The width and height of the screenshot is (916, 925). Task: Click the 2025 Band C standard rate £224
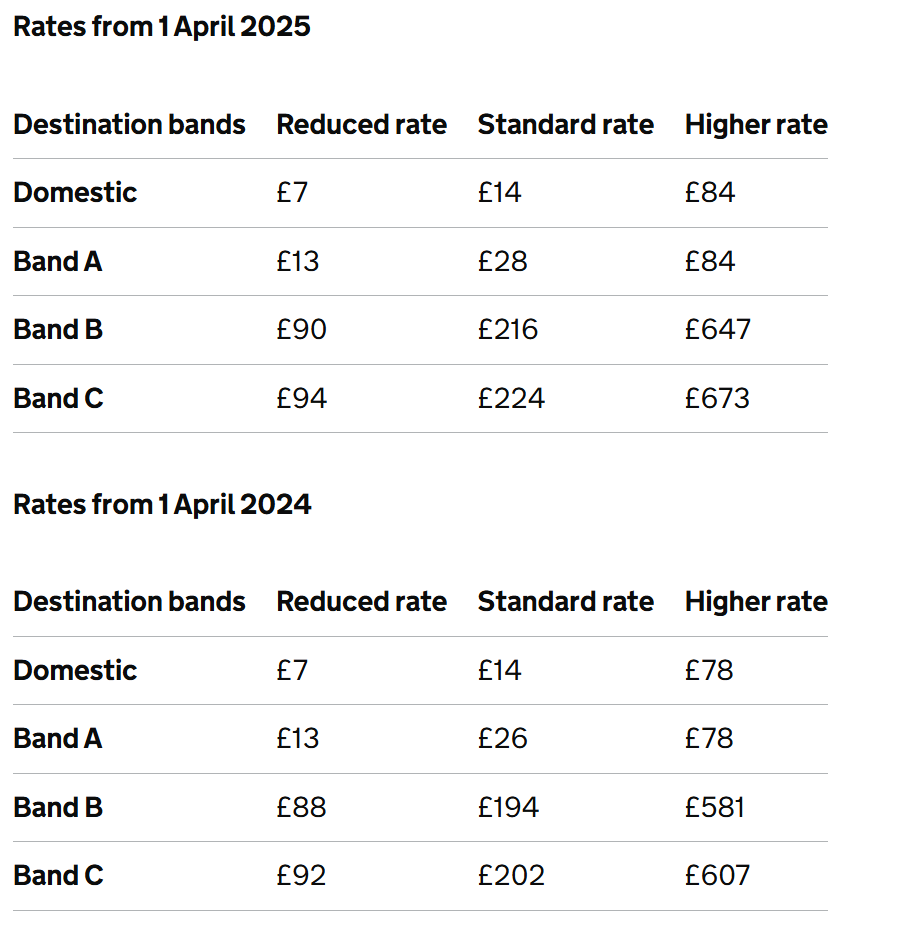pyautogui.click(x=511, y=399)
